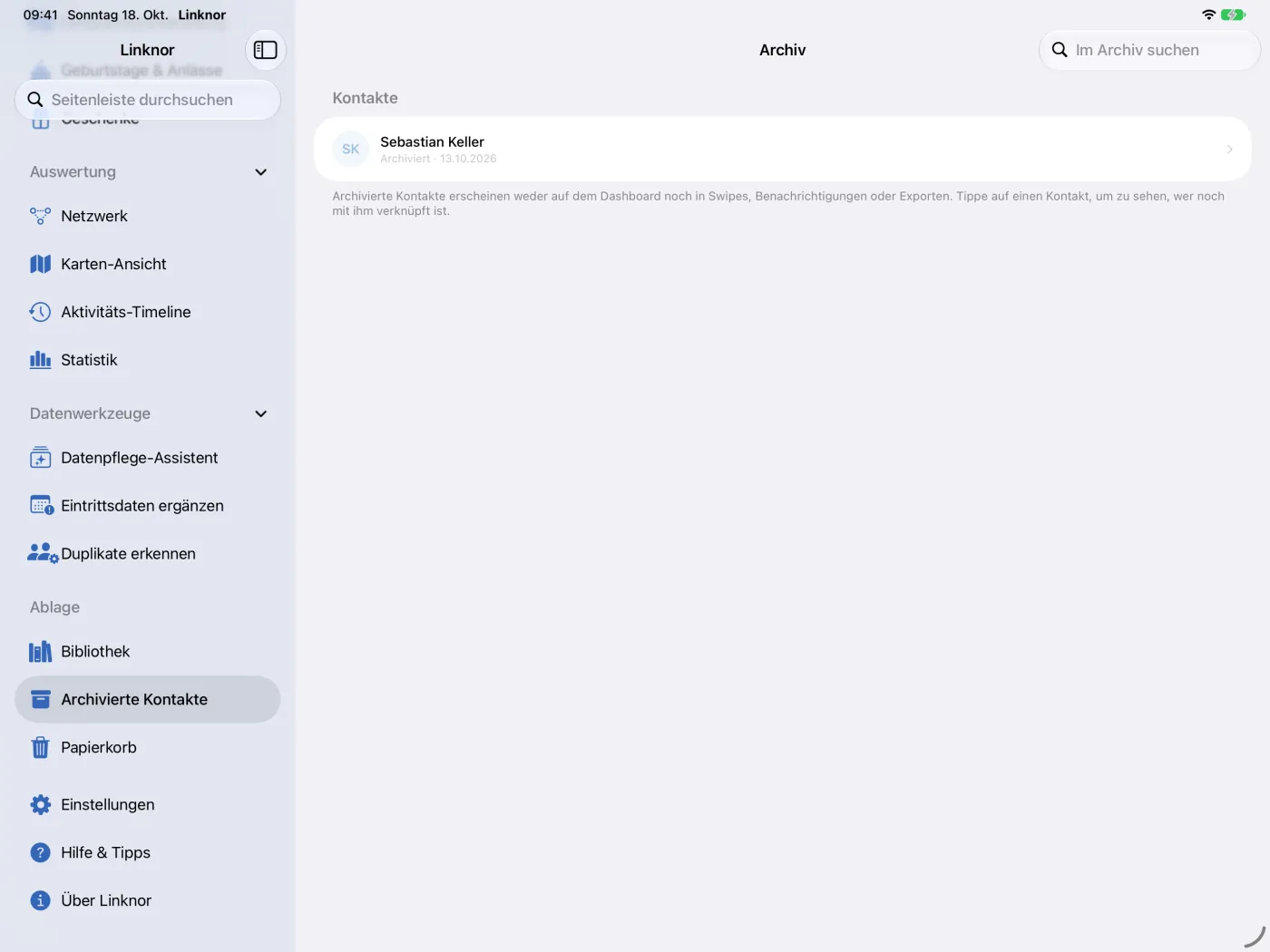This screenshot has height=952, width=1270.
Task: Open Sebastian Keller's detail chevron
Action: pos(1230,149)
